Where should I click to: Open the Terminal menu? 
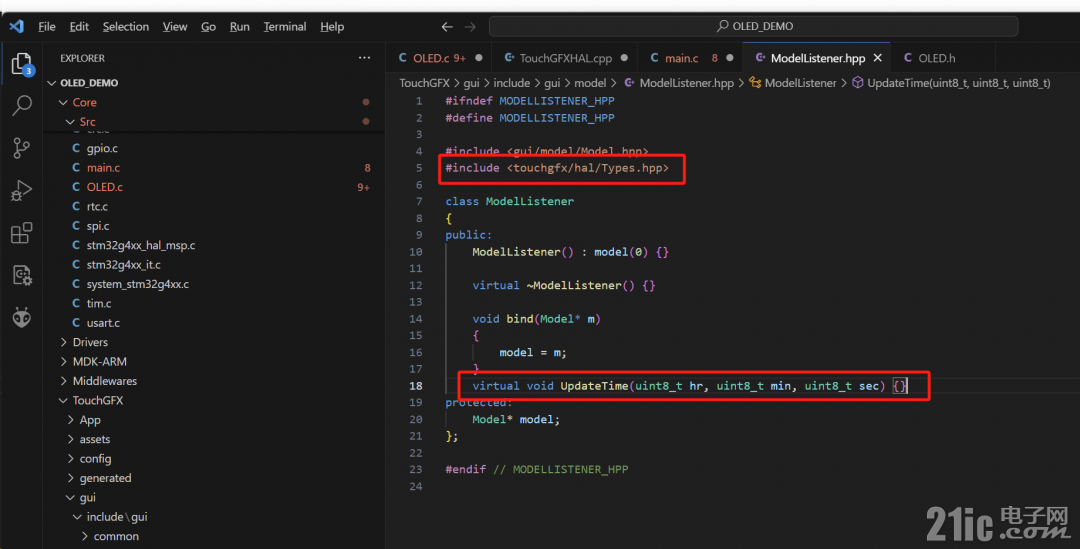point(284,26)
